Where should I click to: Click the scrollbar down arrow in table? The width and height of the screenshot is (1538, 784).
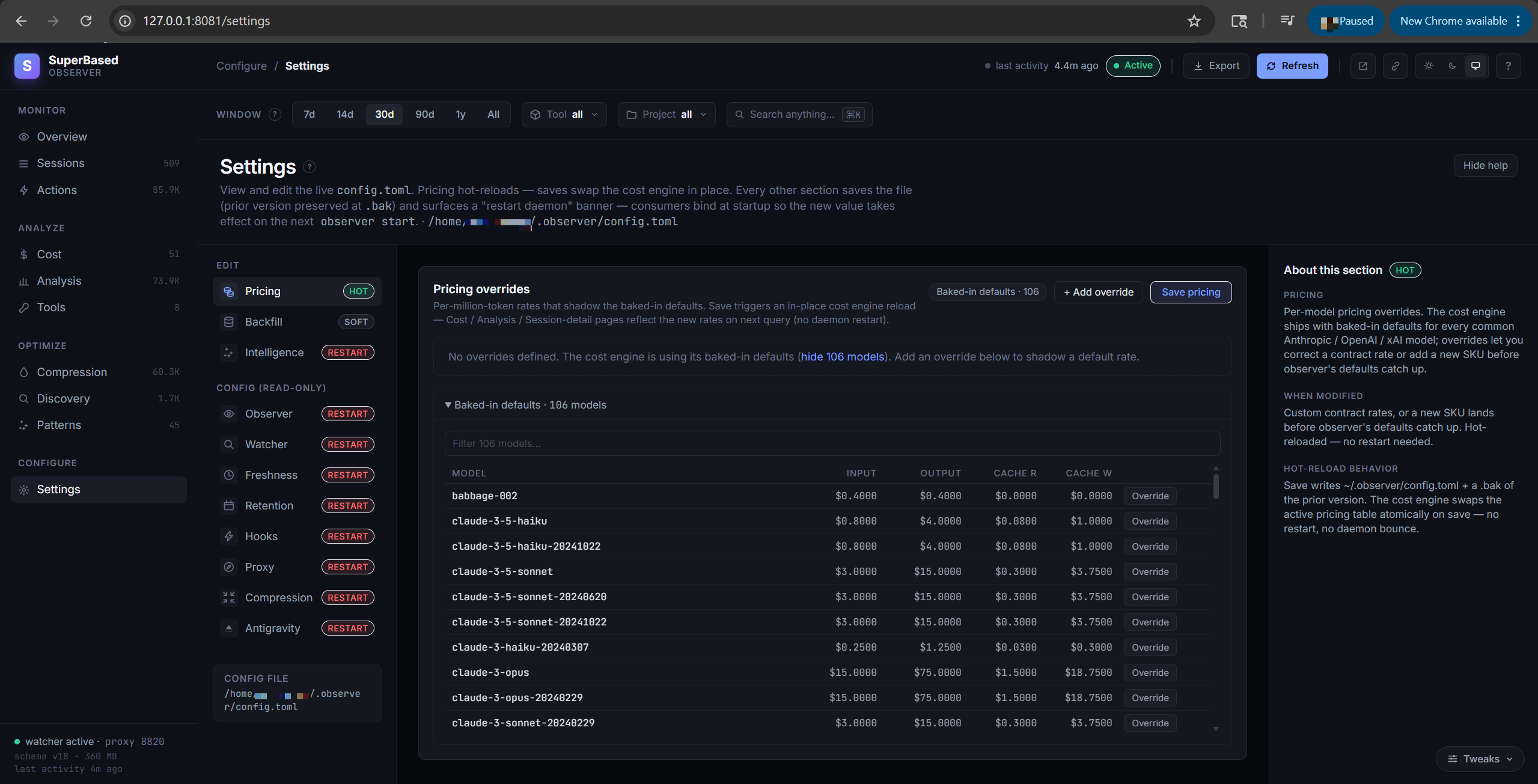tap(1216, 729)
